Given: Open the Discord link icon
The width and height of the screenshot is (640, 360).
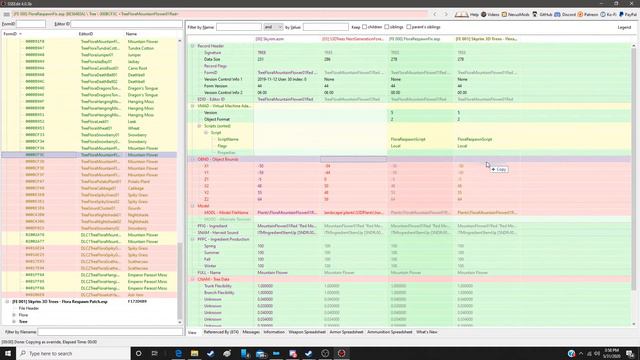Looking at the screenshot, I should (557, 14).
